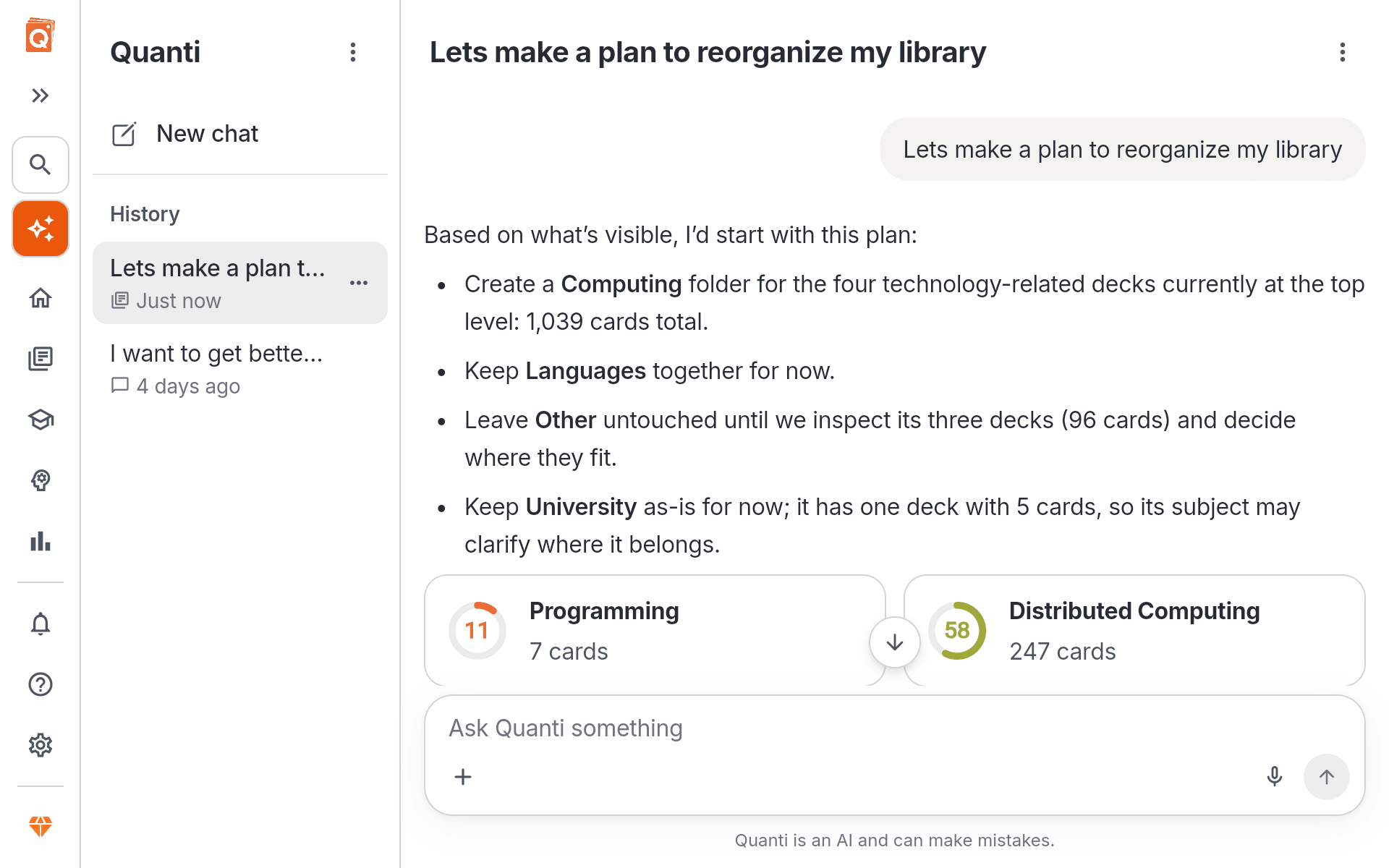The width and height of the screenshot is (1389, 868).
Task: Jump to bottom with down arrow button
Action: click(895, 642)
